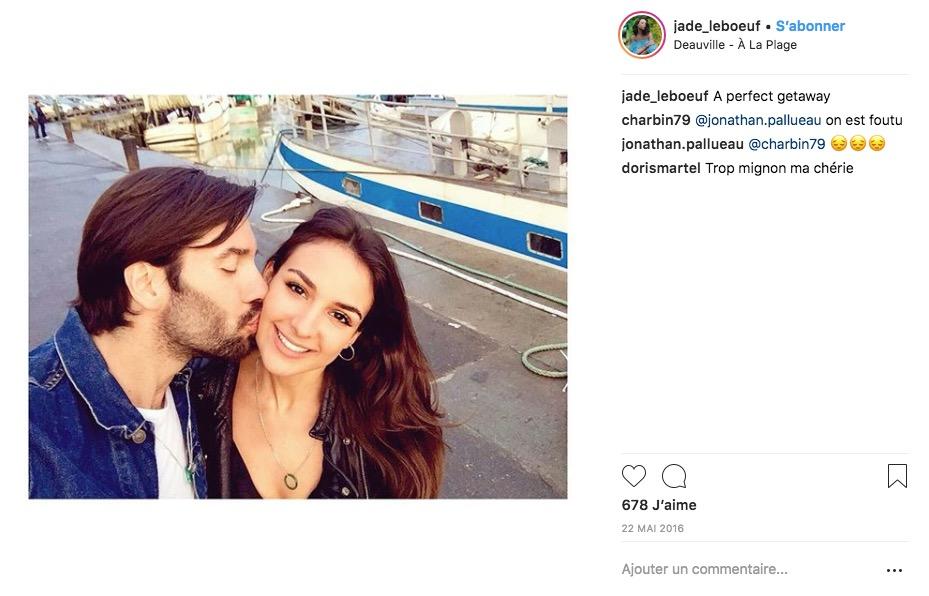Open dorismartel's profile

click(660, 168)
